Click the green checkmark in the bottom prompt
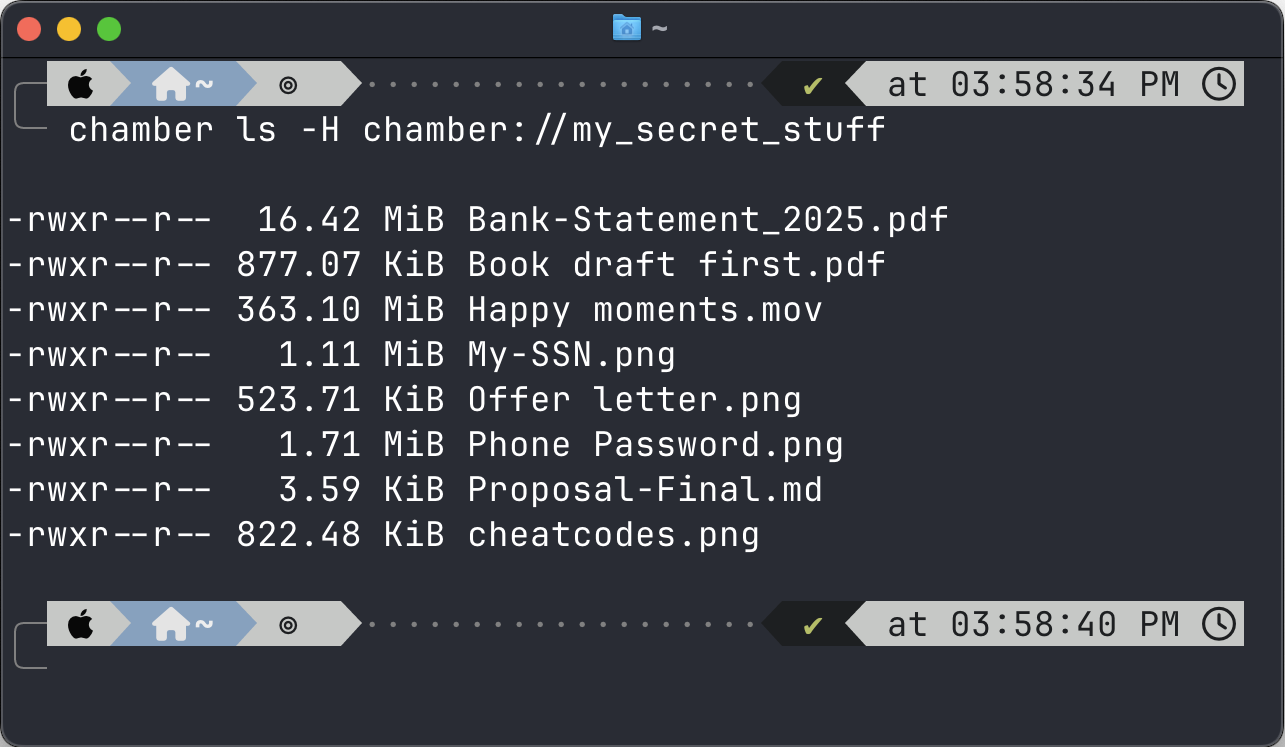Viewport: 1285px width, 747px height. [812, 625]
